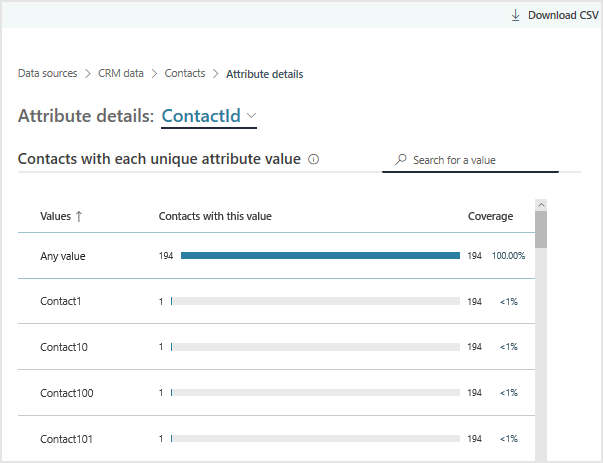Open the ContactId attribute selector
603x463 pixels.
pos(201,116)
